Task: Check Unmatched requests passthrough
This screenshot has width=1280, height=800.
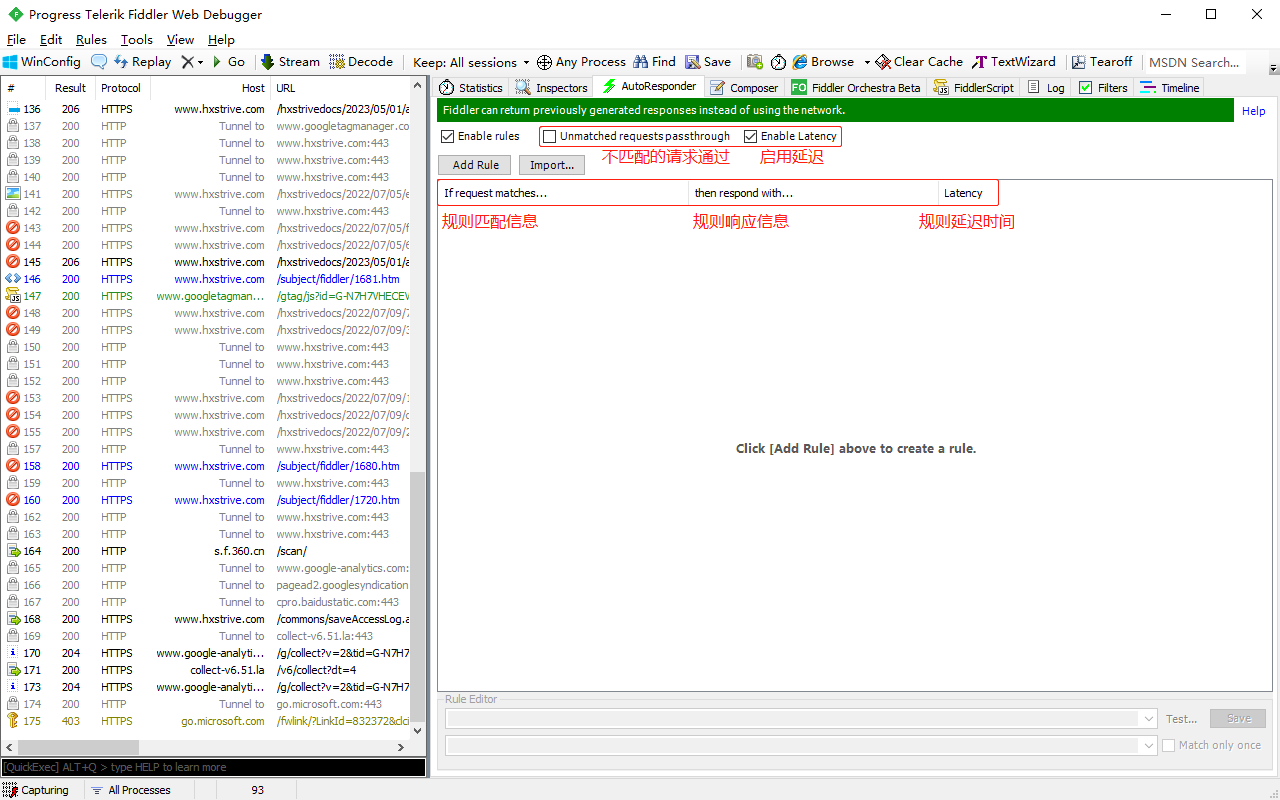Action: coord(549,136)
